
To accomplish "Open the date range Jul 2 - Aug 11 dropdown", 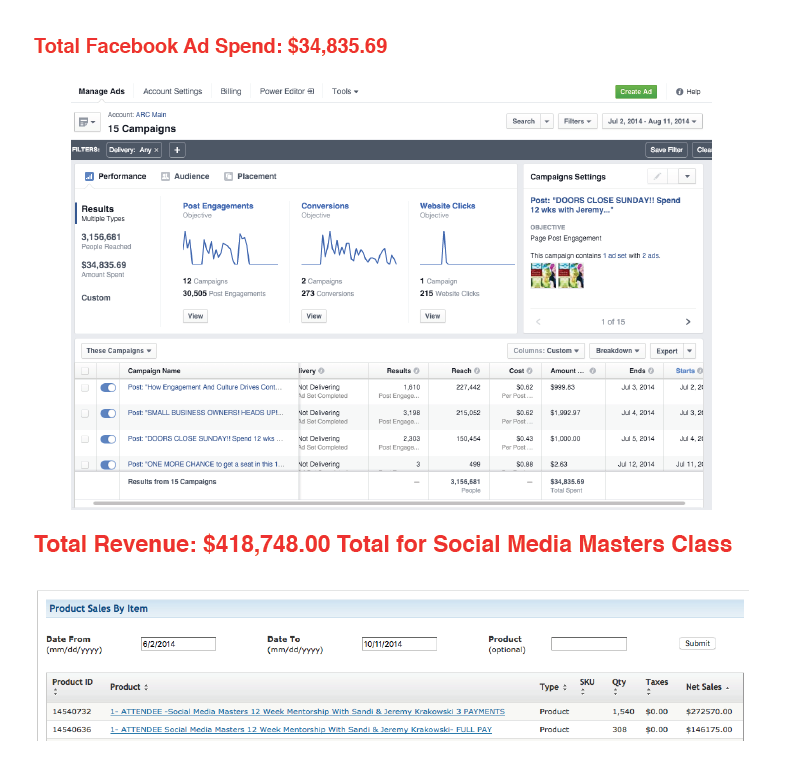I will (x=651, y=121).
